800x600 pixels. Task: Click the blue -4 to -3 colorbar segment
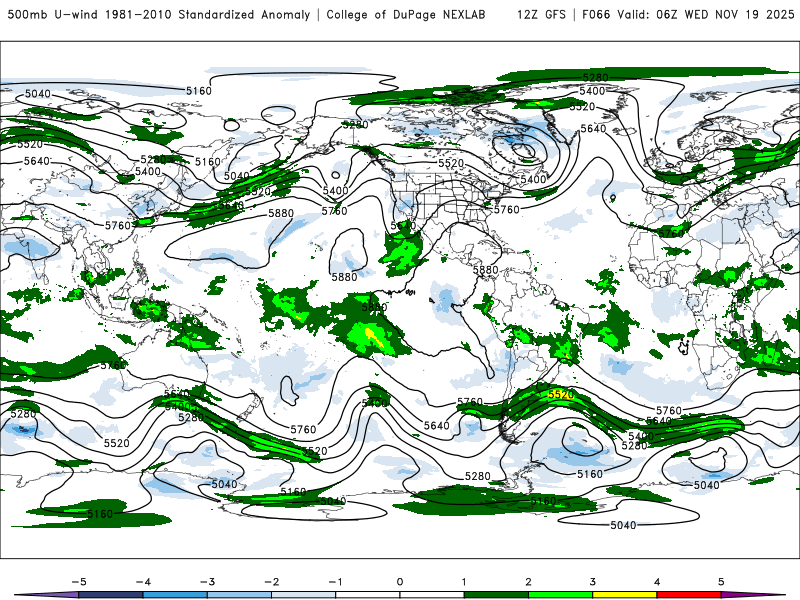click(175, 595)
